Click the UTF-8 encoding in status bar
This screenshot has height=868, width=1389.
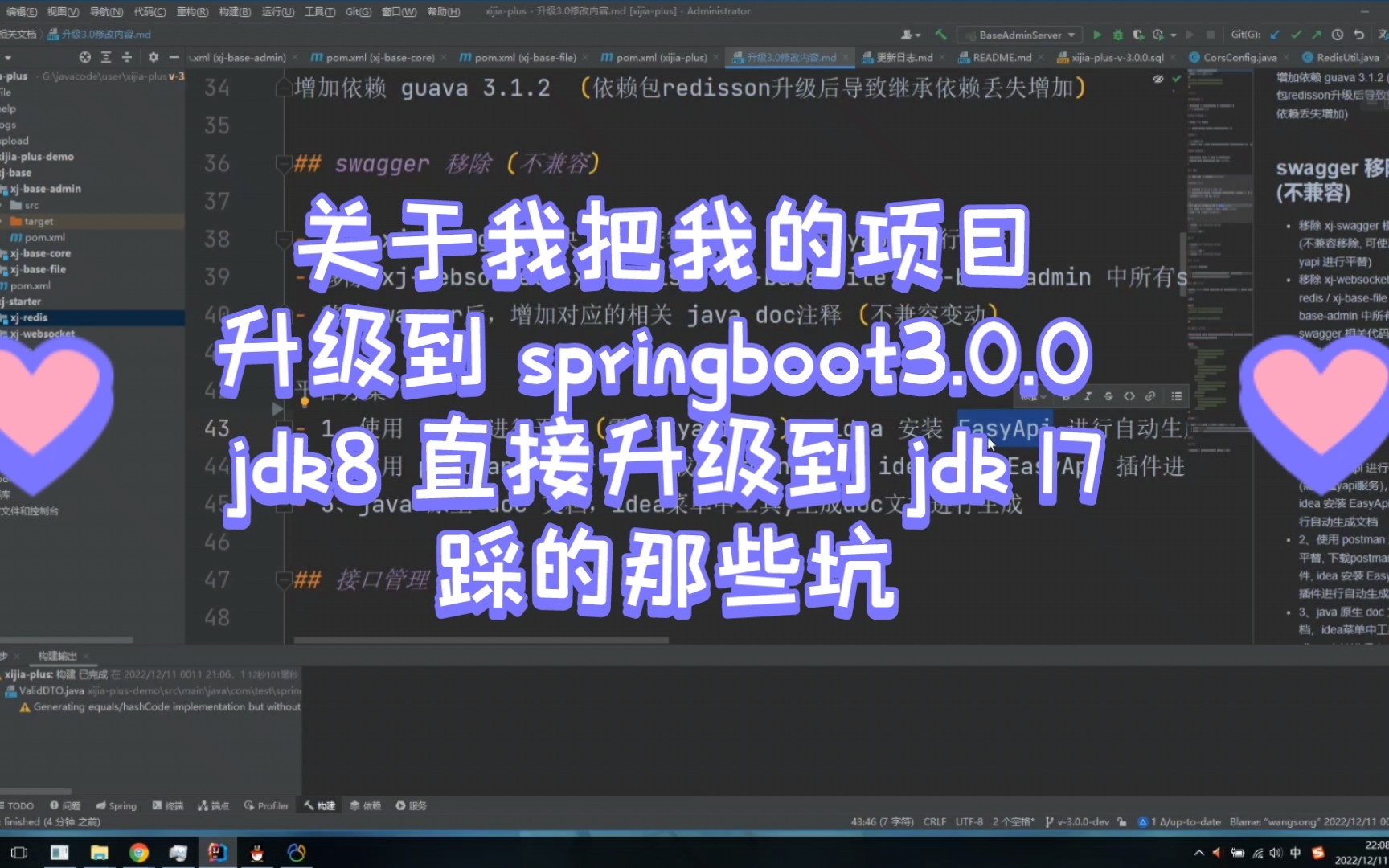point(969,821)
